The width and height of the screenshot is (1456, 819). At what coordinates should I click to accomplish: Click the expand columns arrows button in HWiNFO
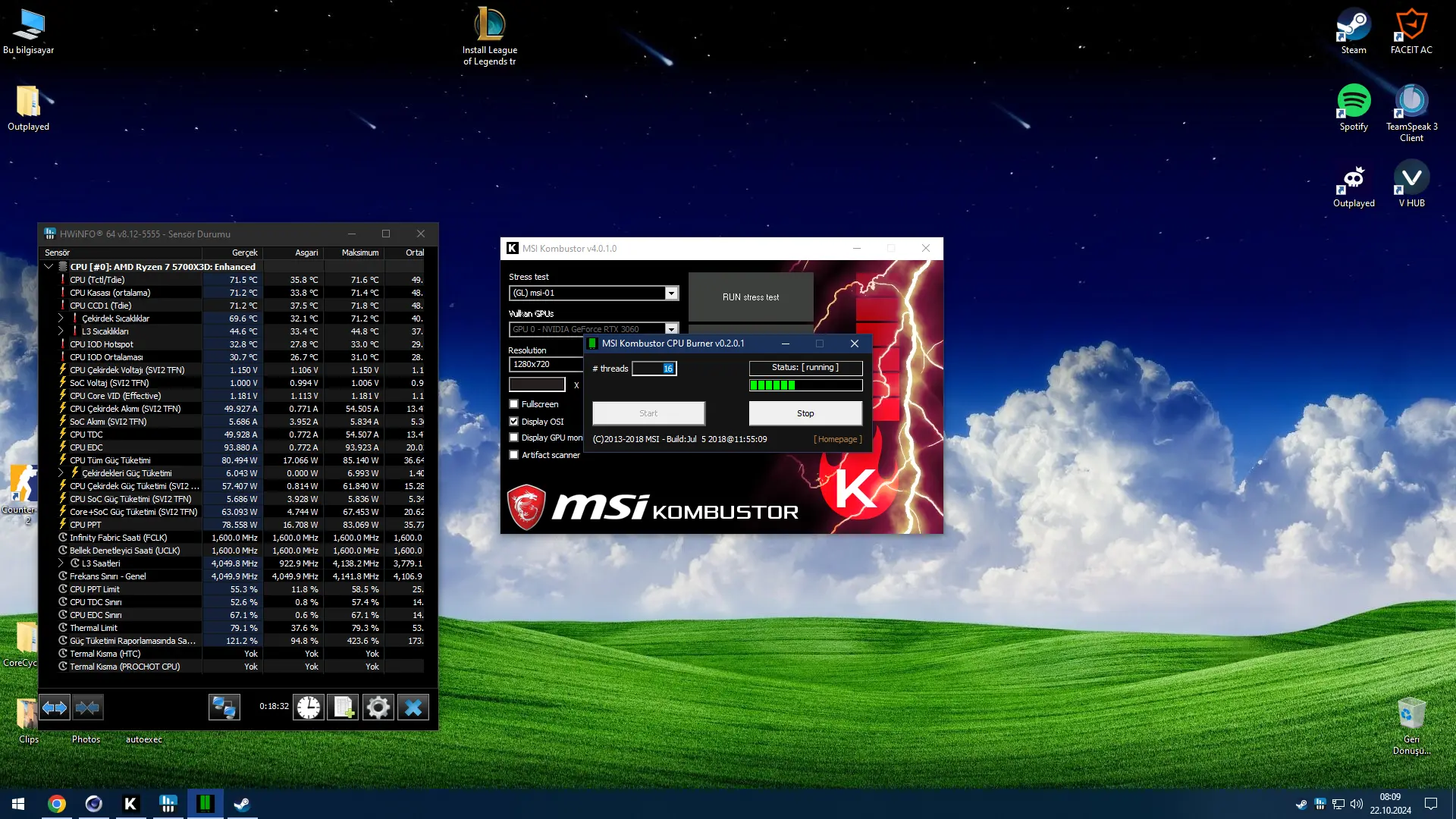click(x=55, y=708)
